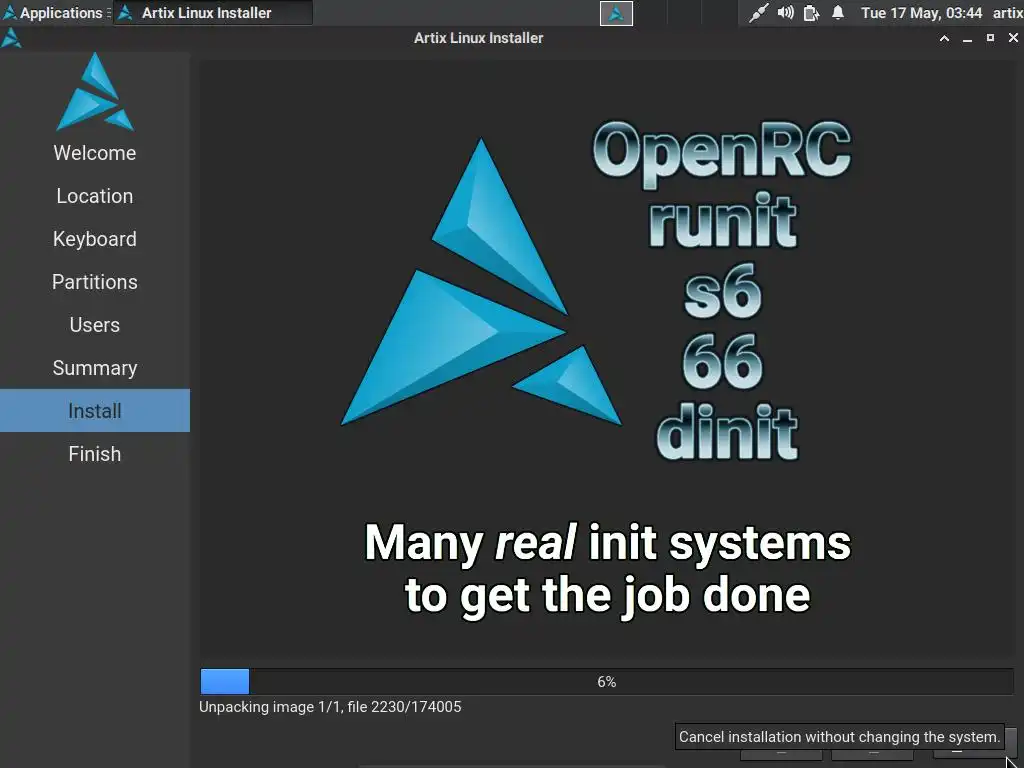Open the battery power manager icon

pyautogui.click(x=811, y=12)
